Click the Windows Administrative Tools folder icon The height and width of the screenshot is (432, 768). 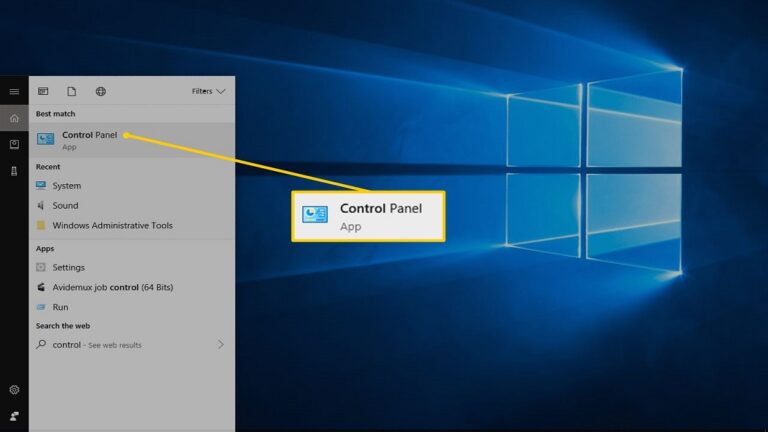[41, 225]
